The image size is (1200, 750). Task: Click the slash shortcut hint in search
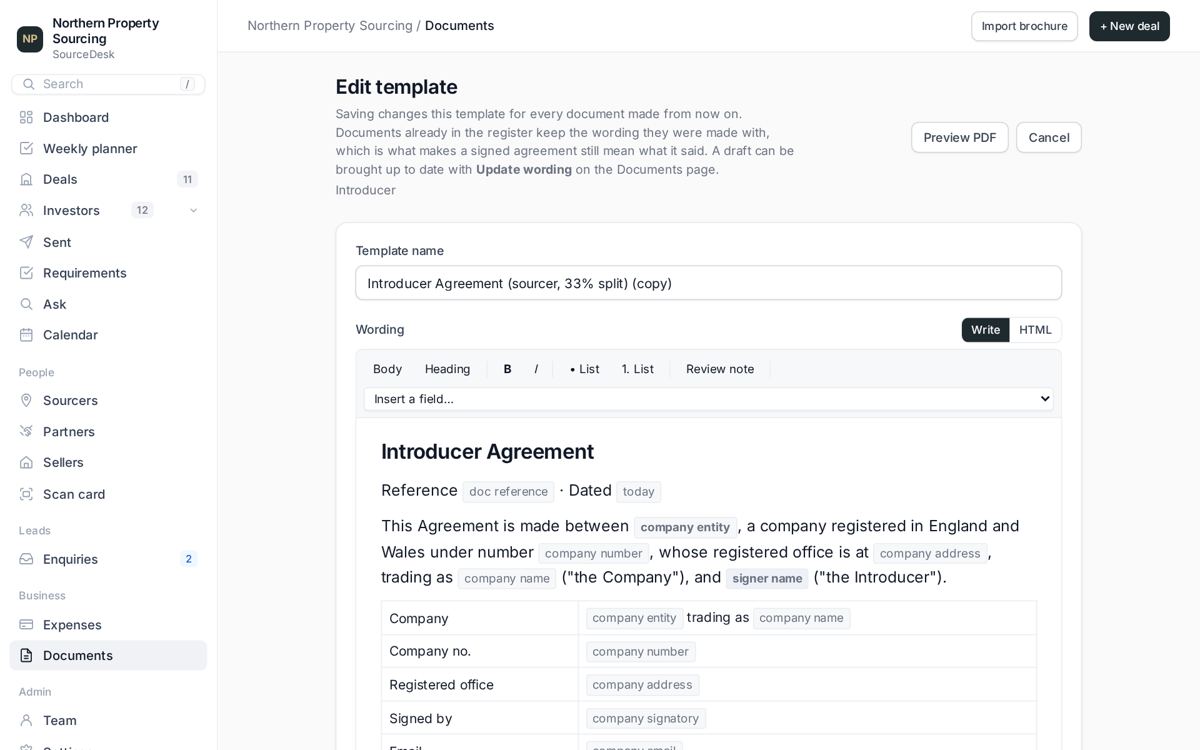pos(187,84)
